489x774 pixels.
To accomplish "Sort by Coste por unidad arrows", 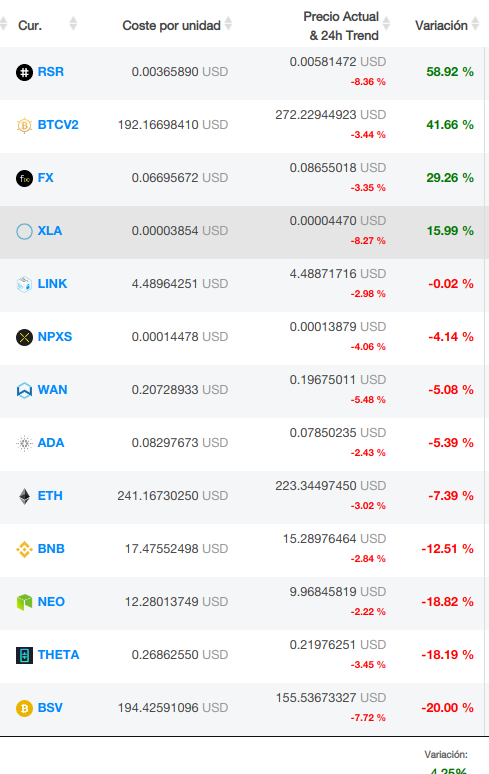I will coord(228,23).
